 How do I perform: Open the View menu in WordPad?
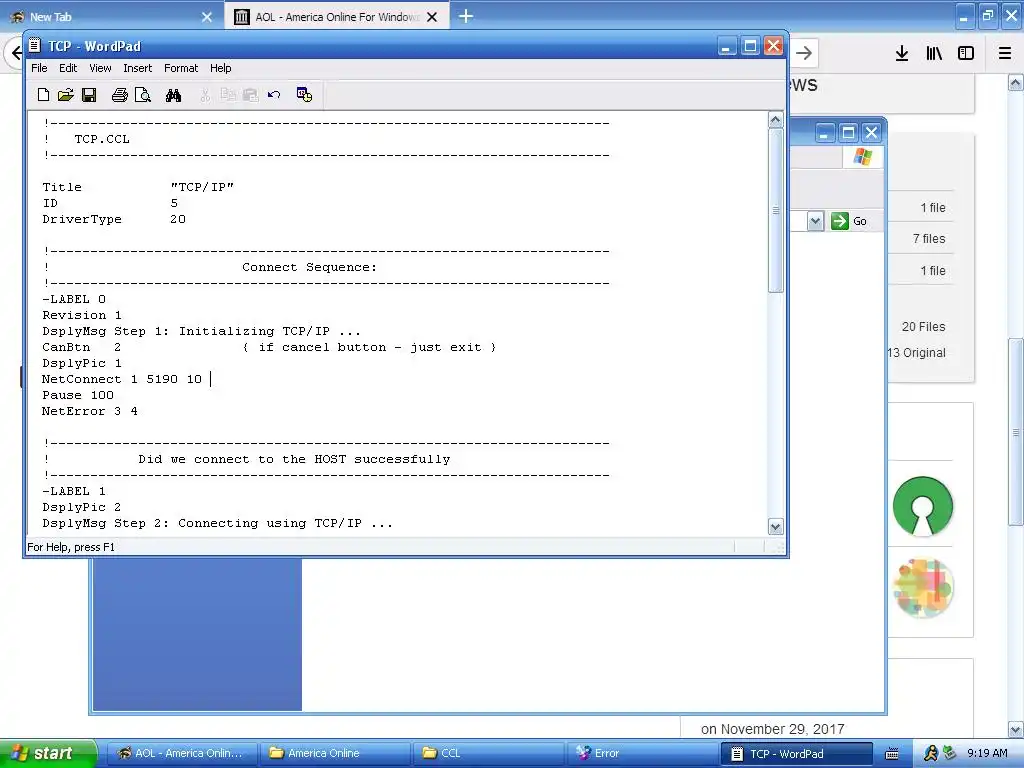tap(100, 68)
